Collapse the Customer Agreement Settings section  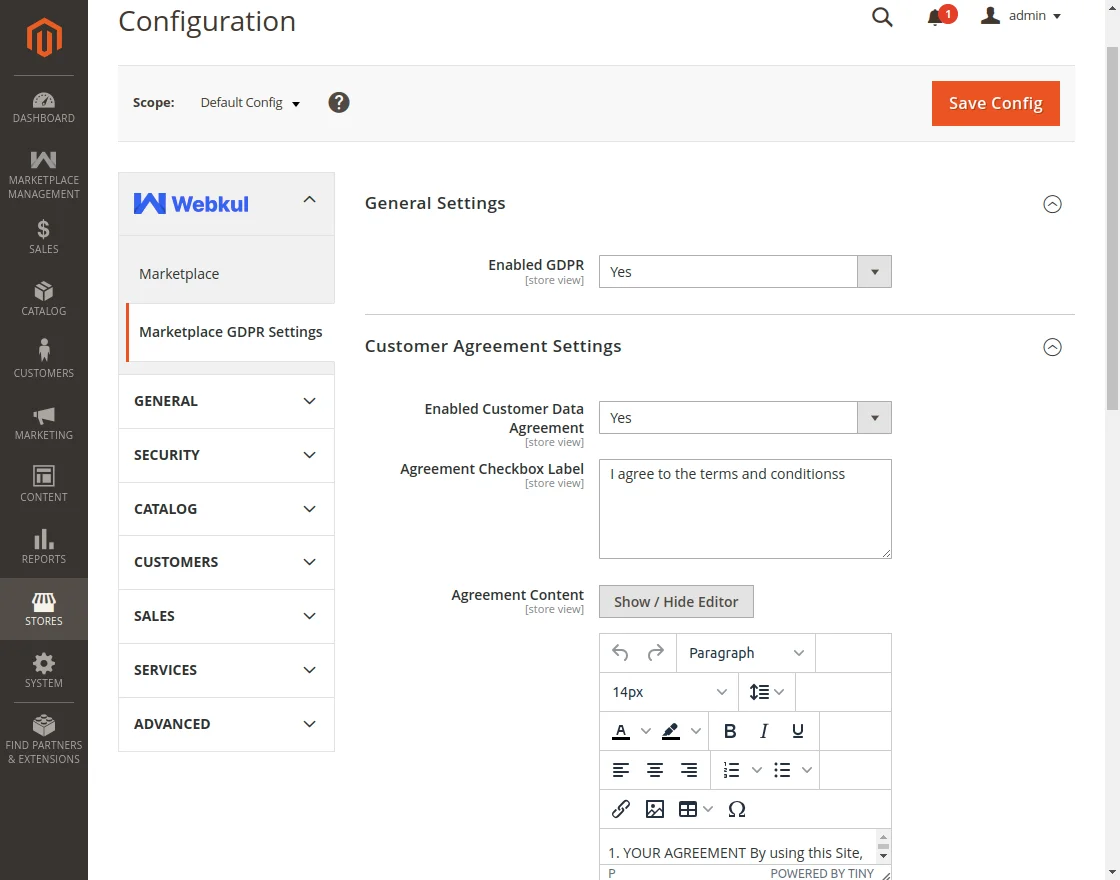tap(1052, 347)
